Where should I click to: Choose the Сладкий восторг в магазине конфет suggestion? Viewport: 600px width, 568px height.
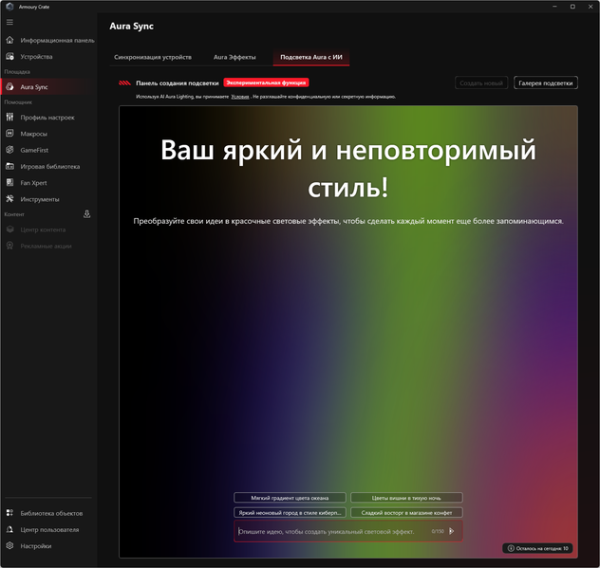(x=406, y=513)
